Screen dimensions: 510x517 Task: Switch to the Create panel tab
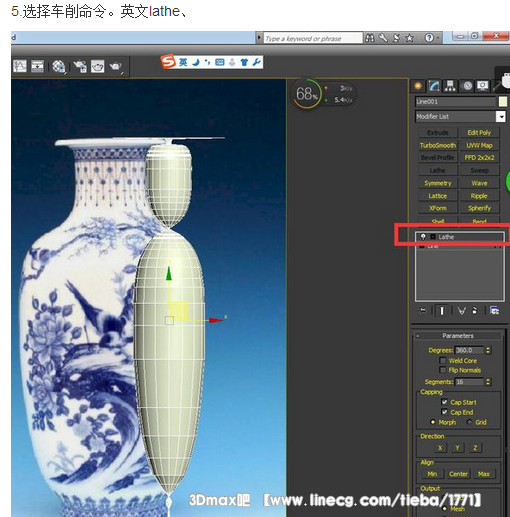pyautogui.click(x=418, y=86)
